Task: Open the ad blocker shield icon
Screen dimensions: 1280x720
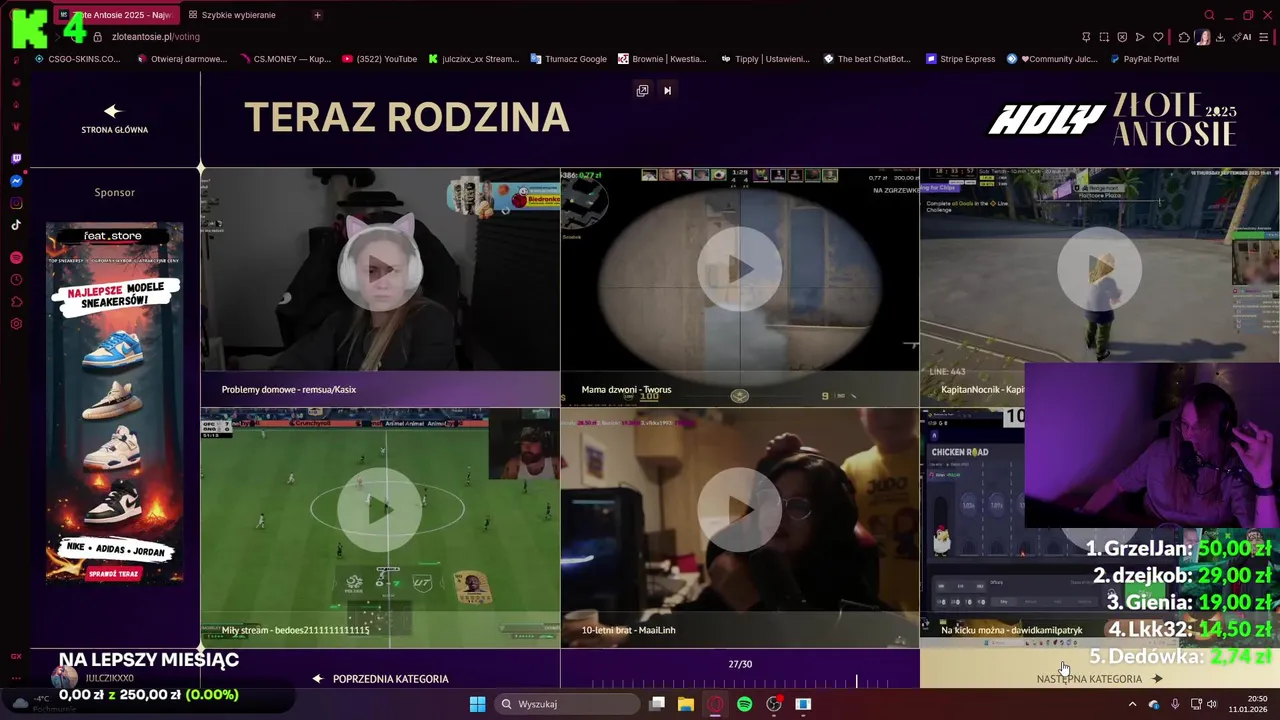Action: [1122, 37]
